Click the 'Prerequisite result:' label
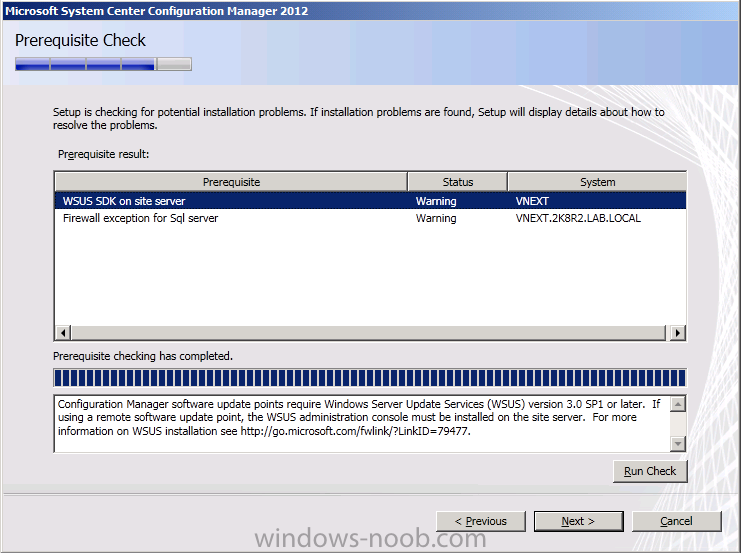741x553 pixels. 103,154
